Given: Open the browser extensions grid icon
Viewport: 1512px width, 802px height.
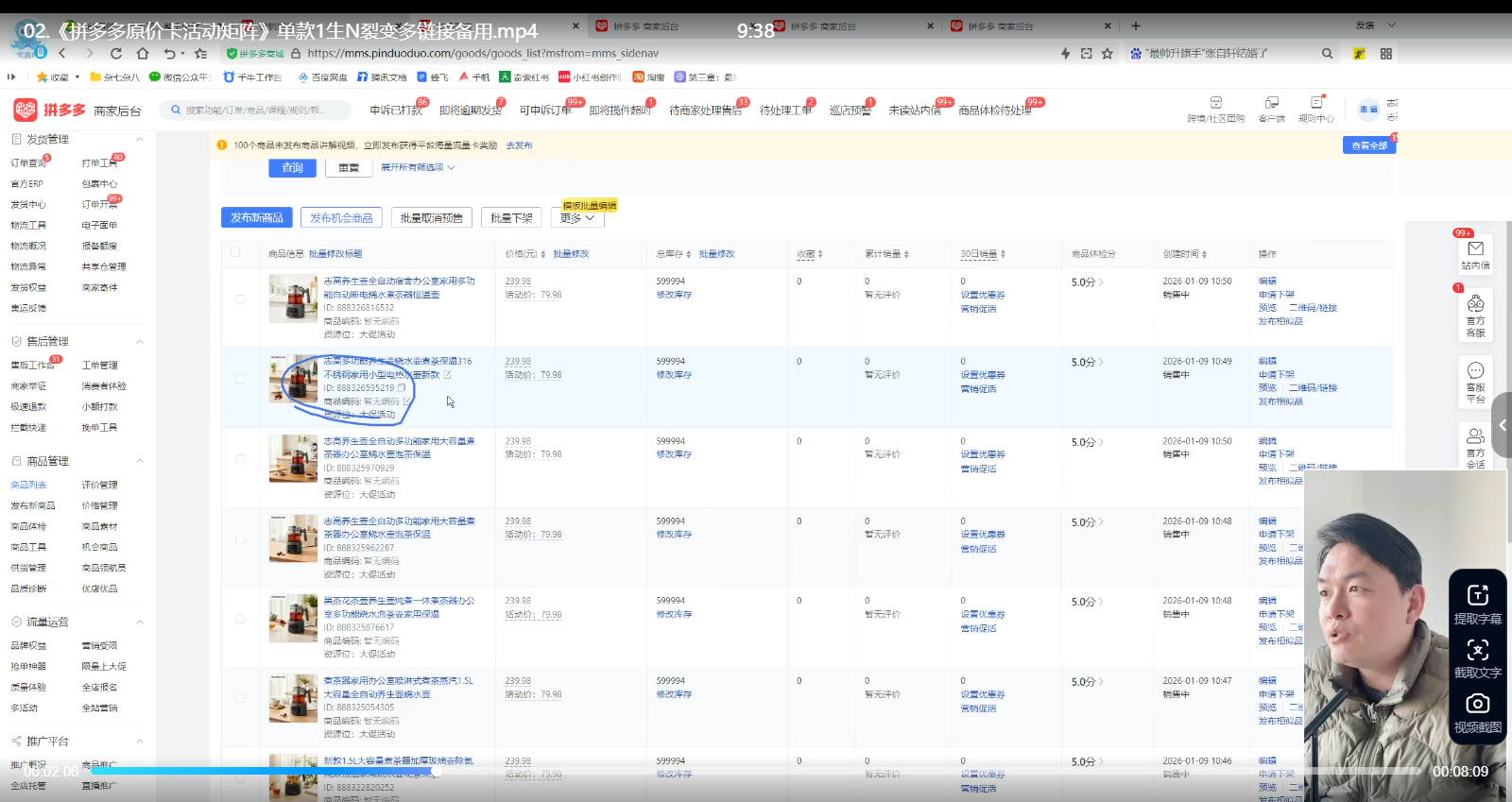Looking at the screenshot, I should click(x=1386, y=54).
